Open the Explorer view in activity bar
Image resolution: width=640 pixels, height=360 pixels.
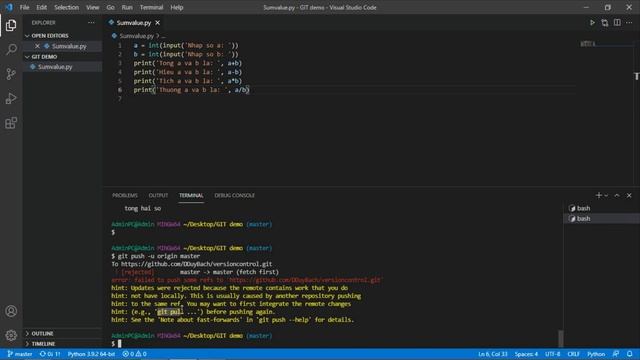click(11, 25)
